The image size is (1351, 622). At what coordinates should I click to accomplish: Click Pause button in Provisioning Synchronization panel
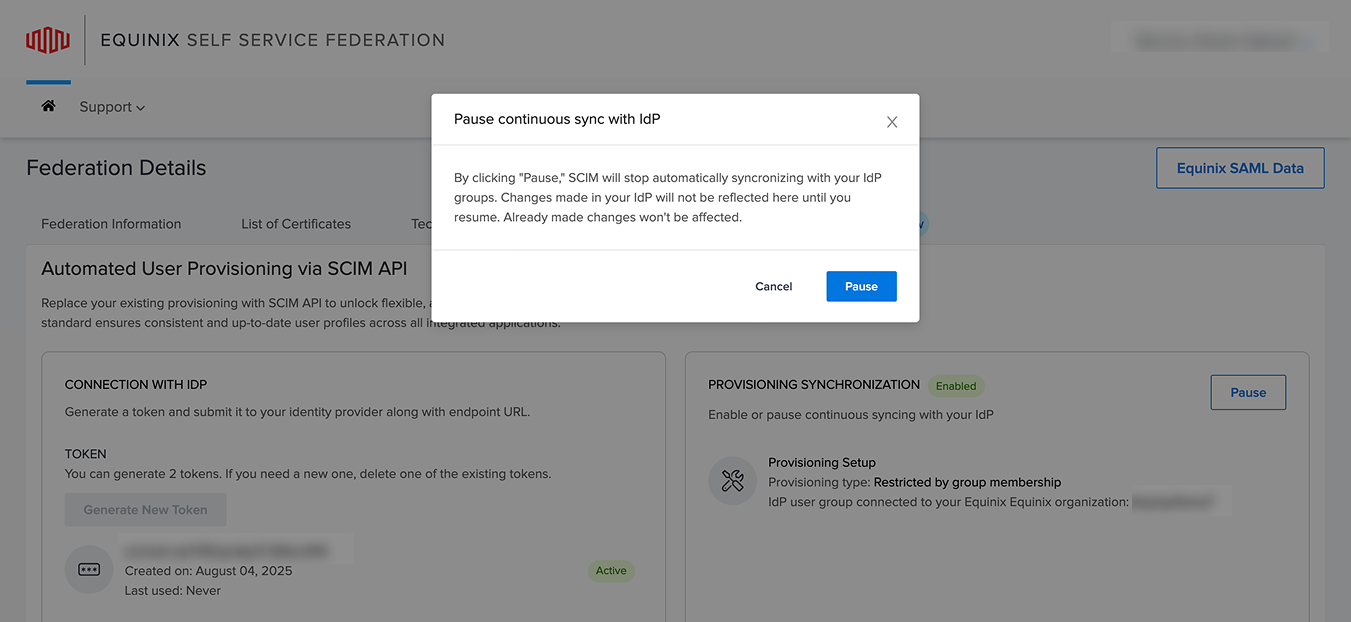(1248, 392)
